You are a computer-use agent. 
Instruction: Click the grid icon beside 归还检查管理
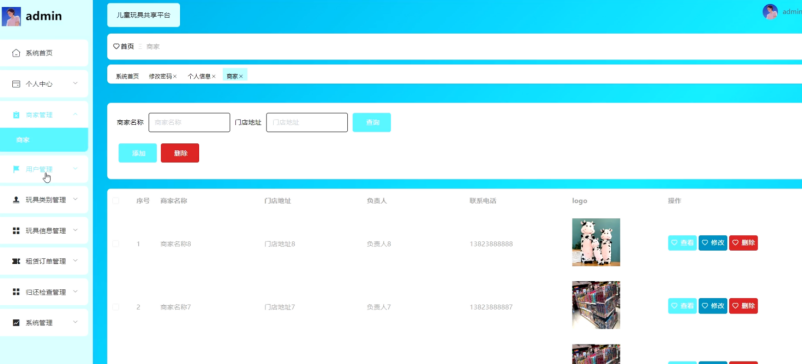16,292
